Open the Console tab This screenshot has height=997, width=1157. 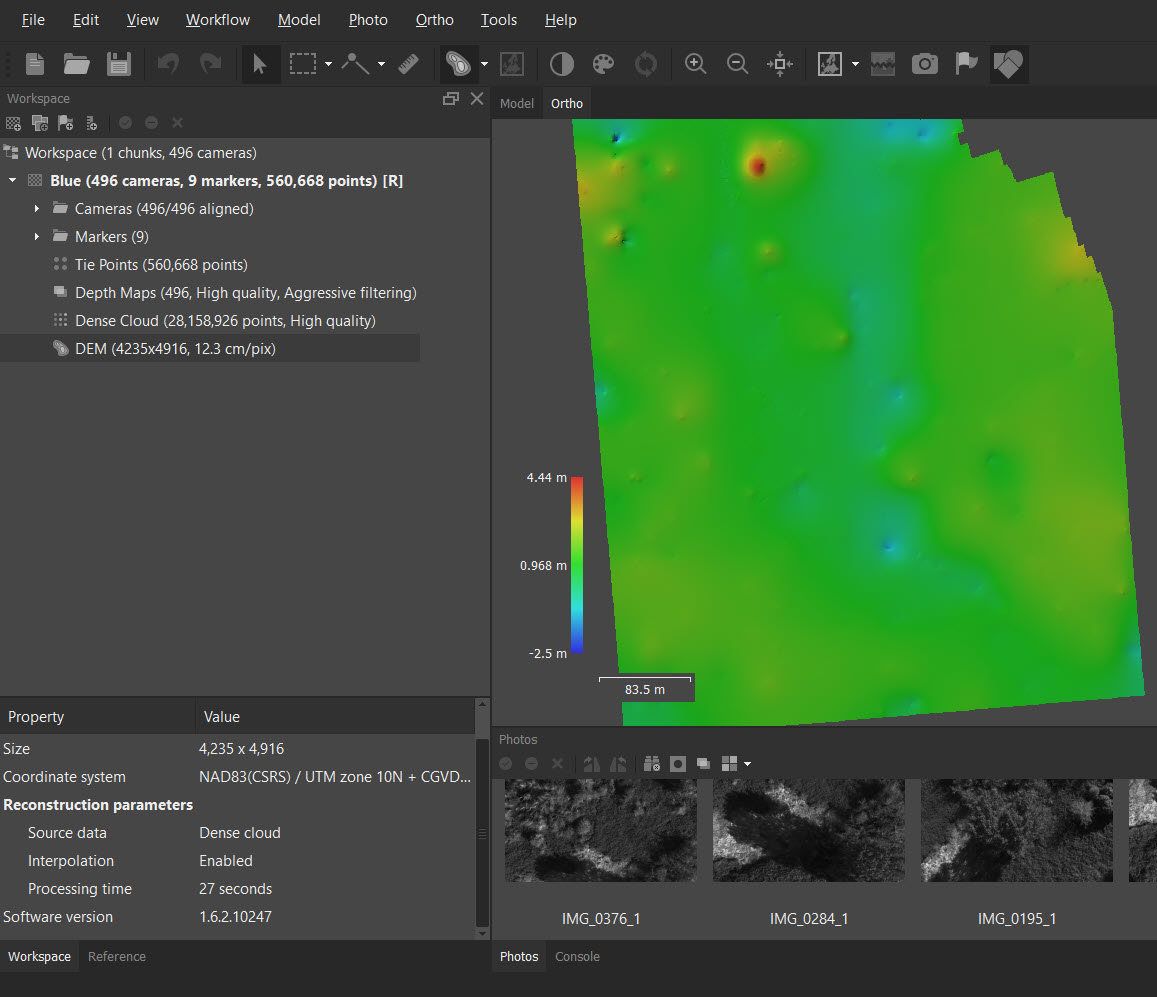tap(577, 956)
